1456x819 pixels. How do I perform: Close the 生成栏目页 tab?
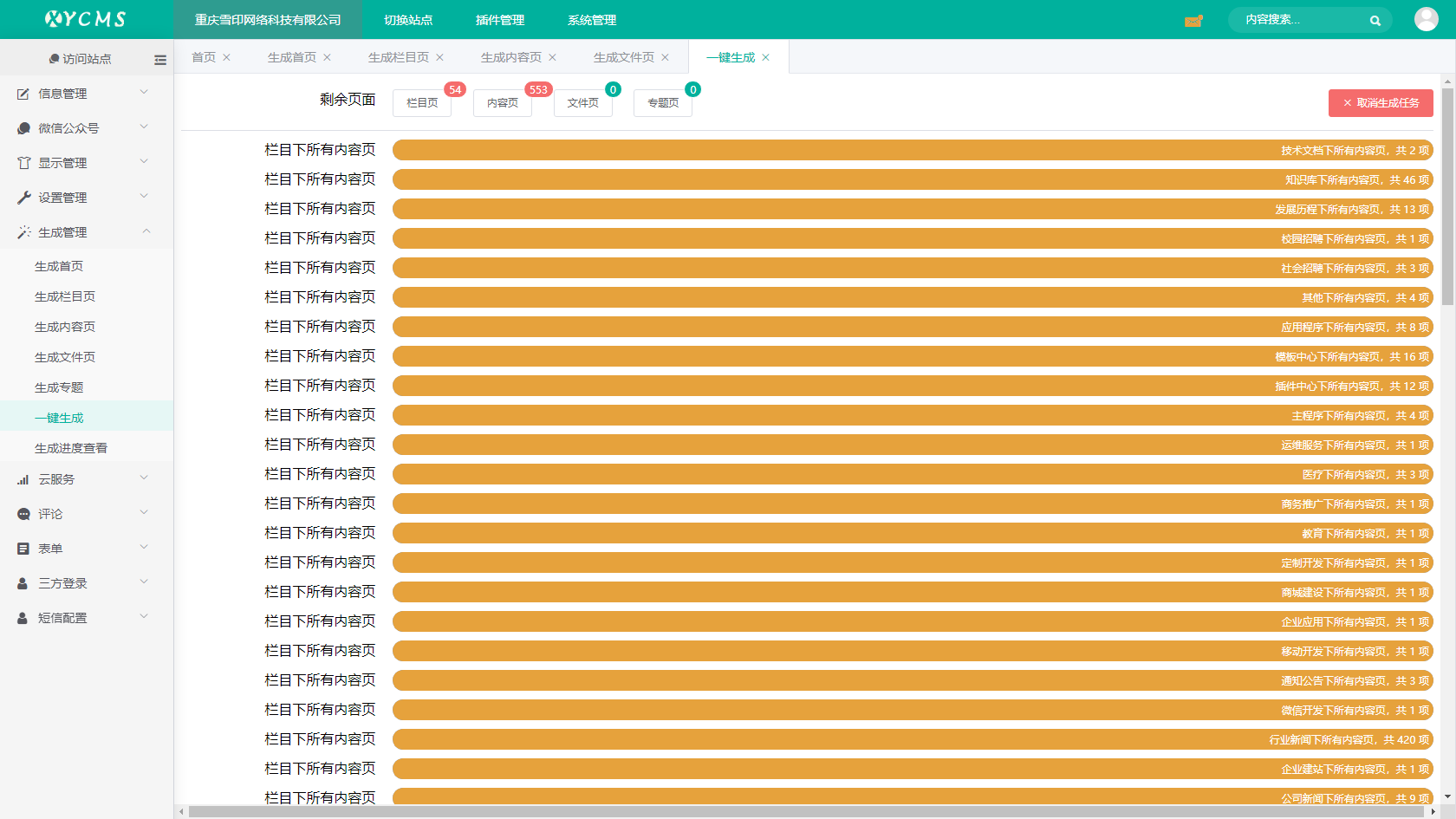439,57
